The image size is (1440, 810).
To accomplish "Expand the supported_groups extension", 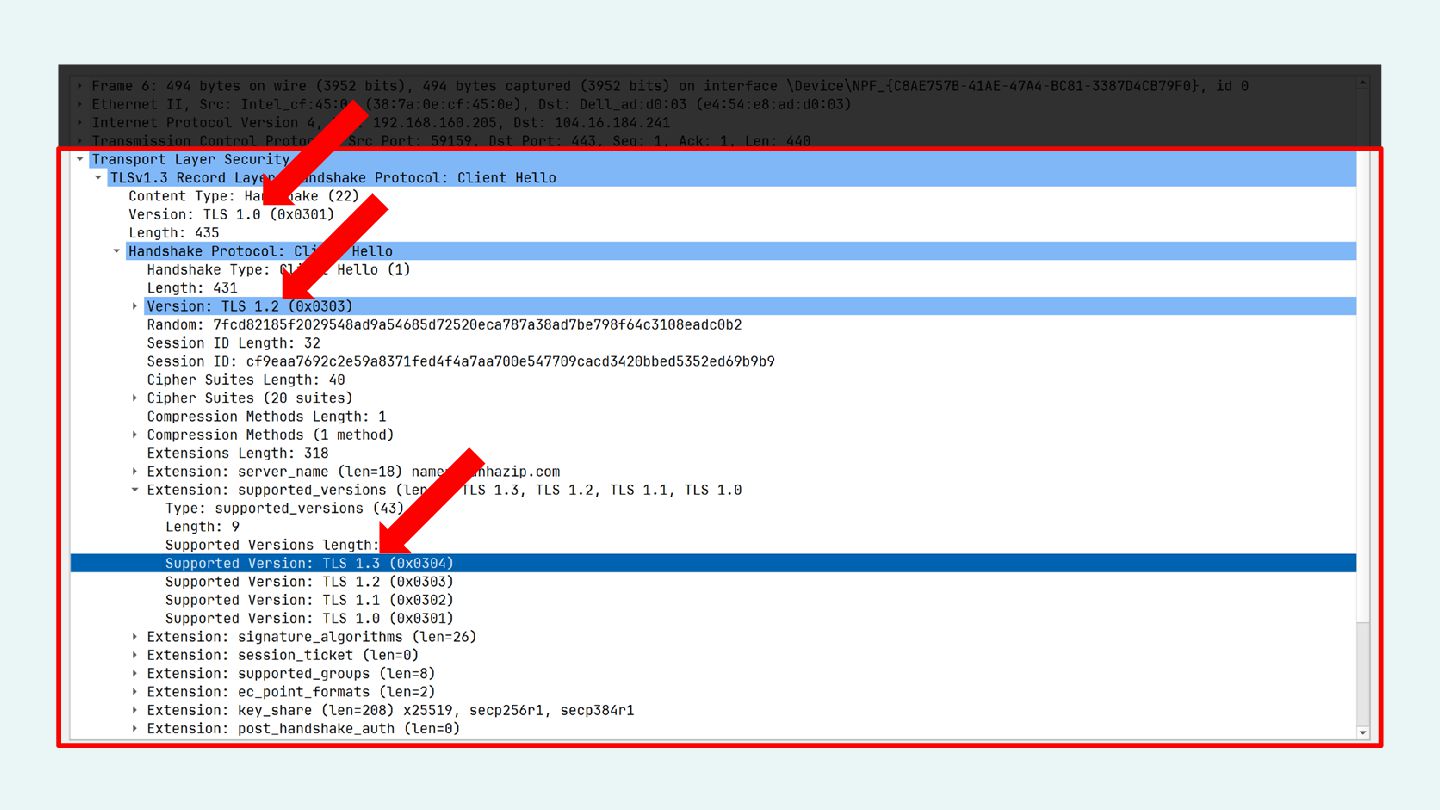I will click(135, 674).
